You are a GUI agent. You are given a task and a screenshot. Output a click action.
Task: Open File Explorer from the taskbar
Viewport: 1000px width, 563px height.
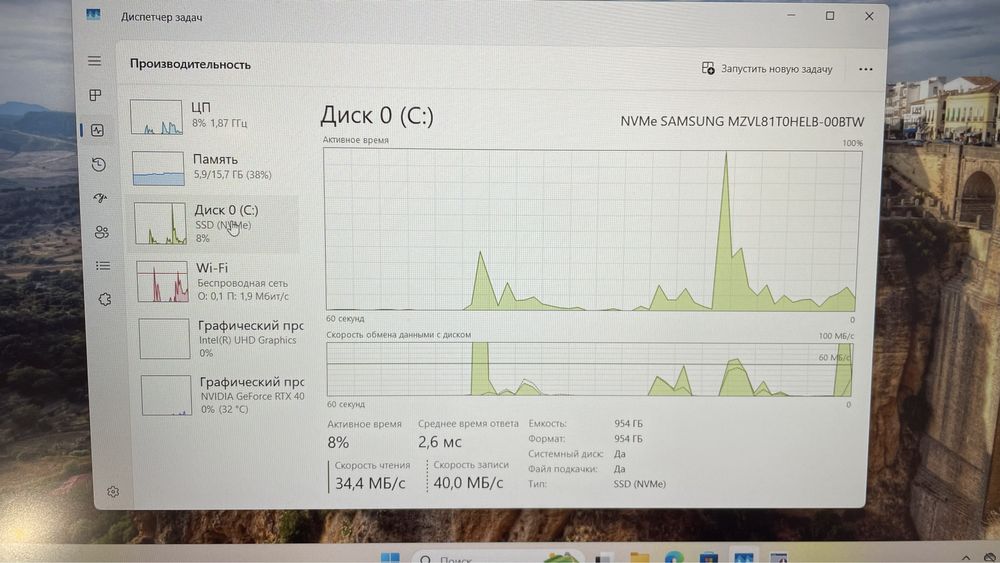click(640, 557)
